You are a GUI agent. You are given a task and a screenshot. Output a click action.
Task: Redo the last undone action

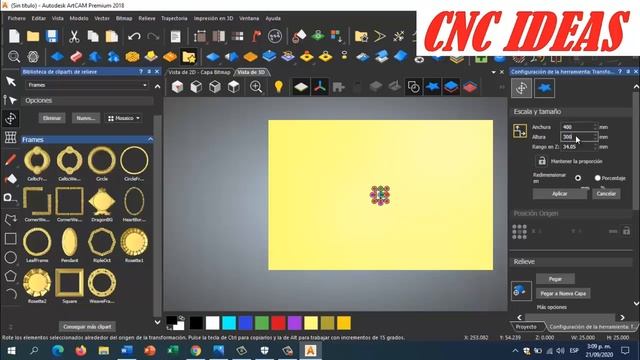pos(153,36)
